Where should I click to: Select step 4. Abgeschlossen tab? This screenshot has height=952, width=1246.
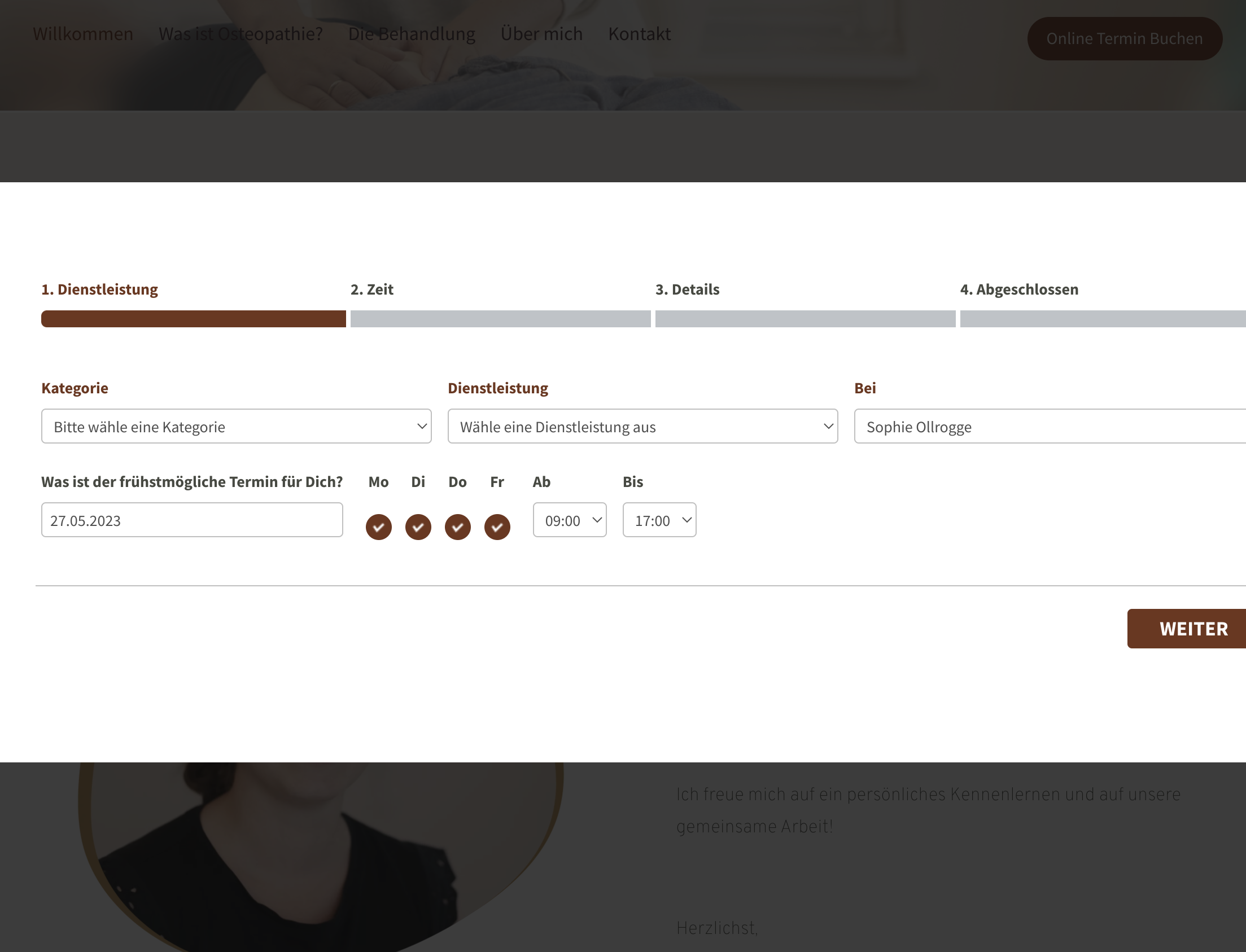1019,289
